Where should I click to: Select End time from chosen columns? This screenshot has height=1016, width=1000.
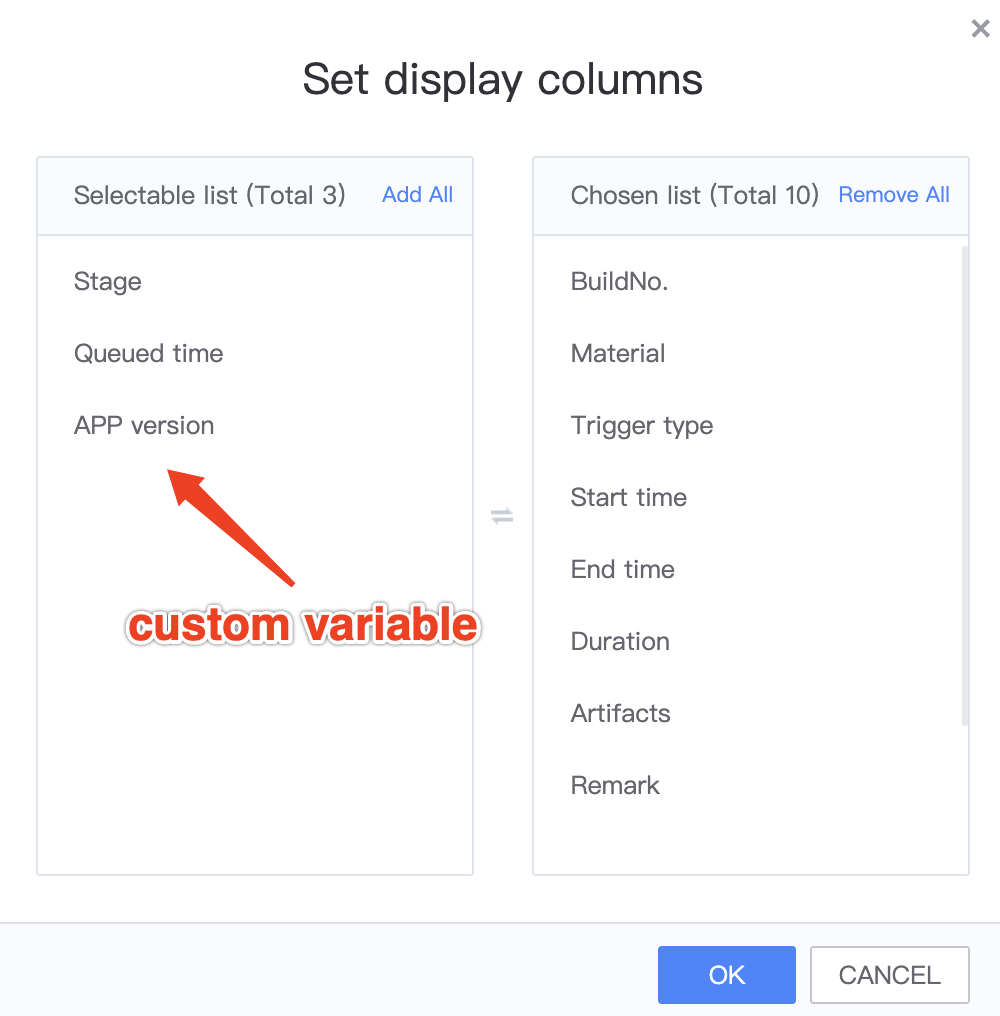(x=622, y=569)
